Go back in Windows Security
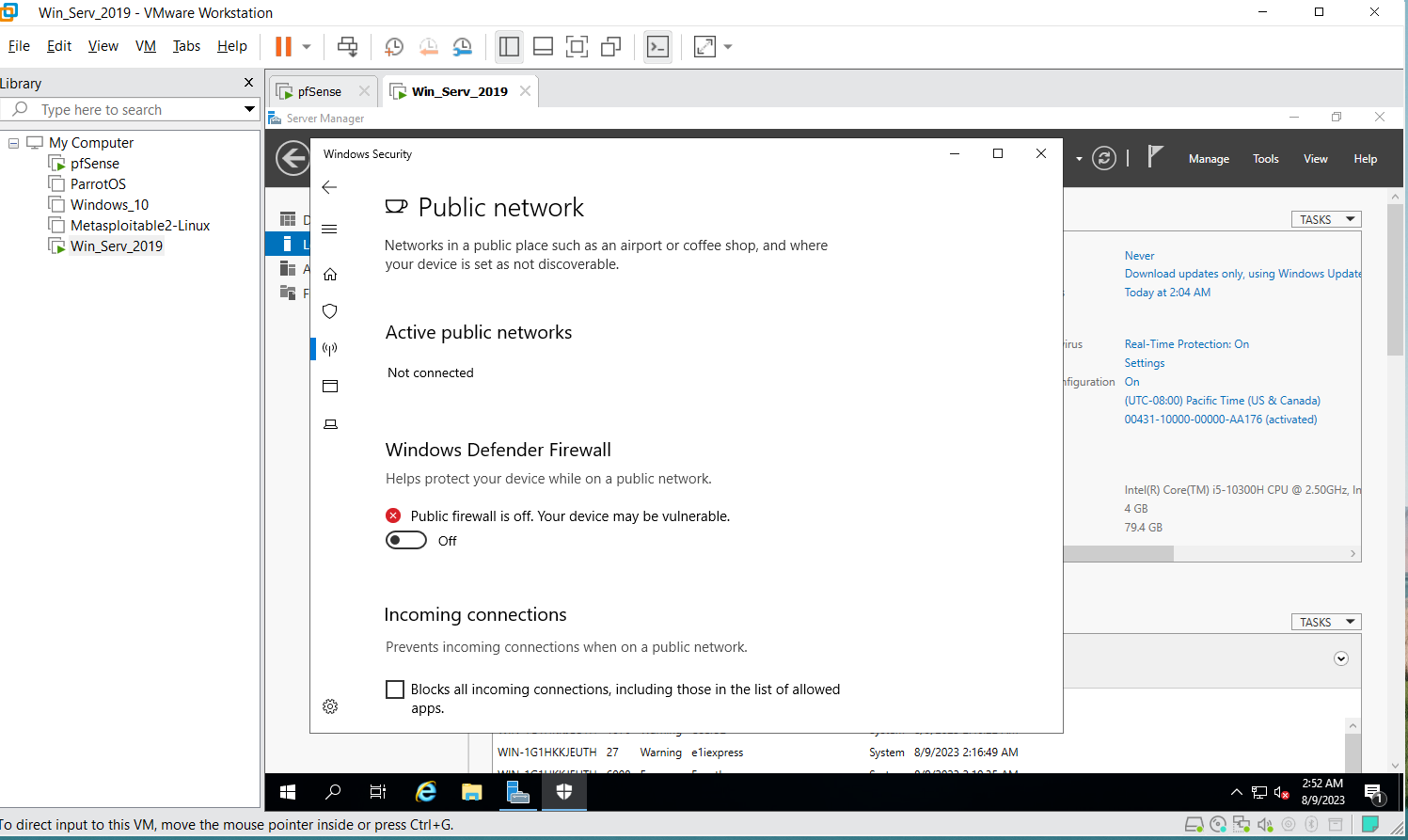The image size is (1408, 840). pyautogui.click(x=329, y=187)
